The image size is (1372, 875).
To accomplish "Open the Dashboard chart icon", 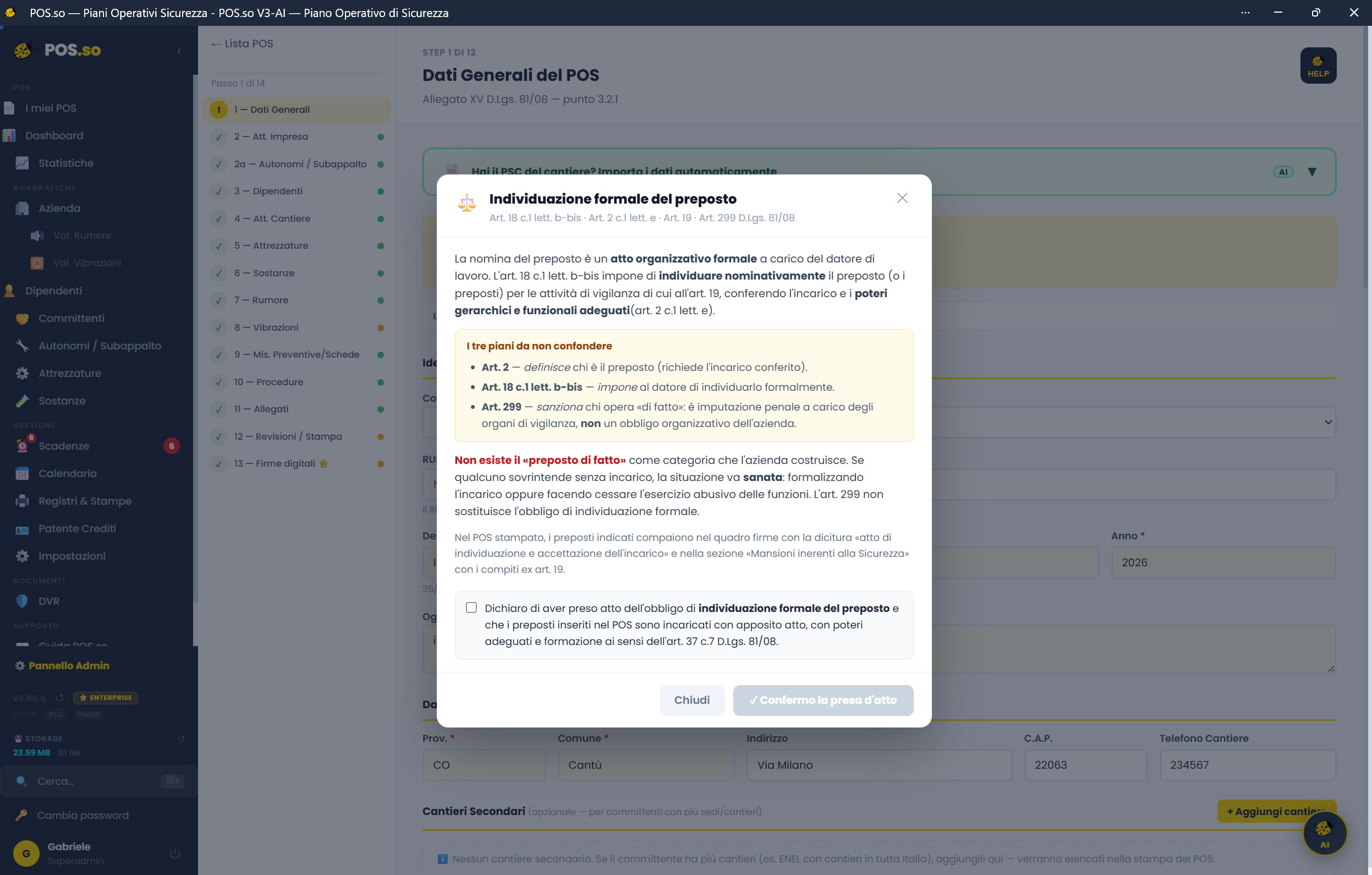I will tap(9, 135).
